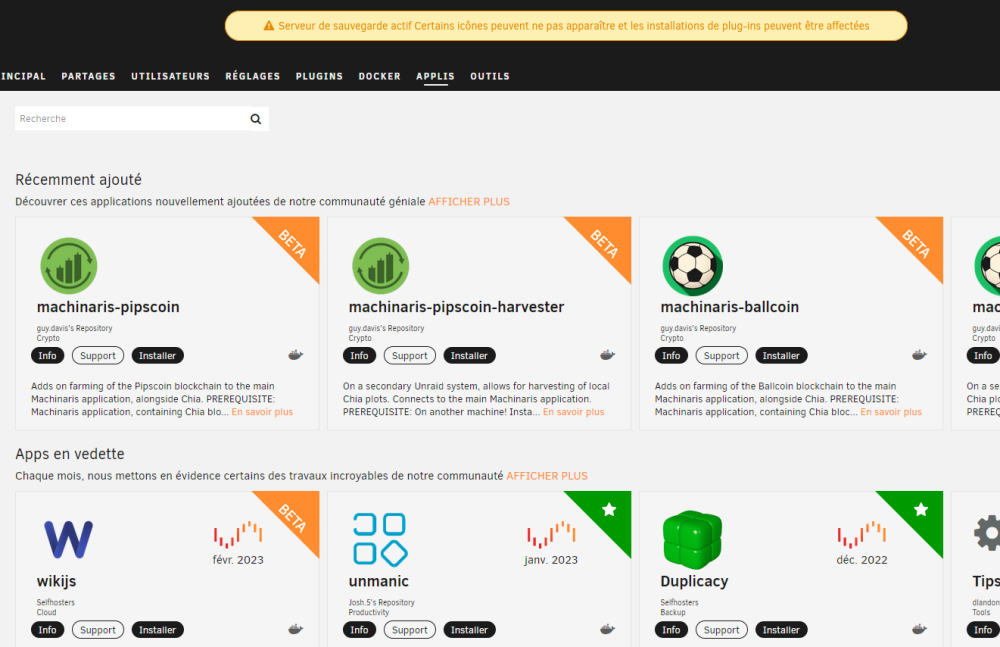Click the Duplicacy app title

tap(695, 581)
